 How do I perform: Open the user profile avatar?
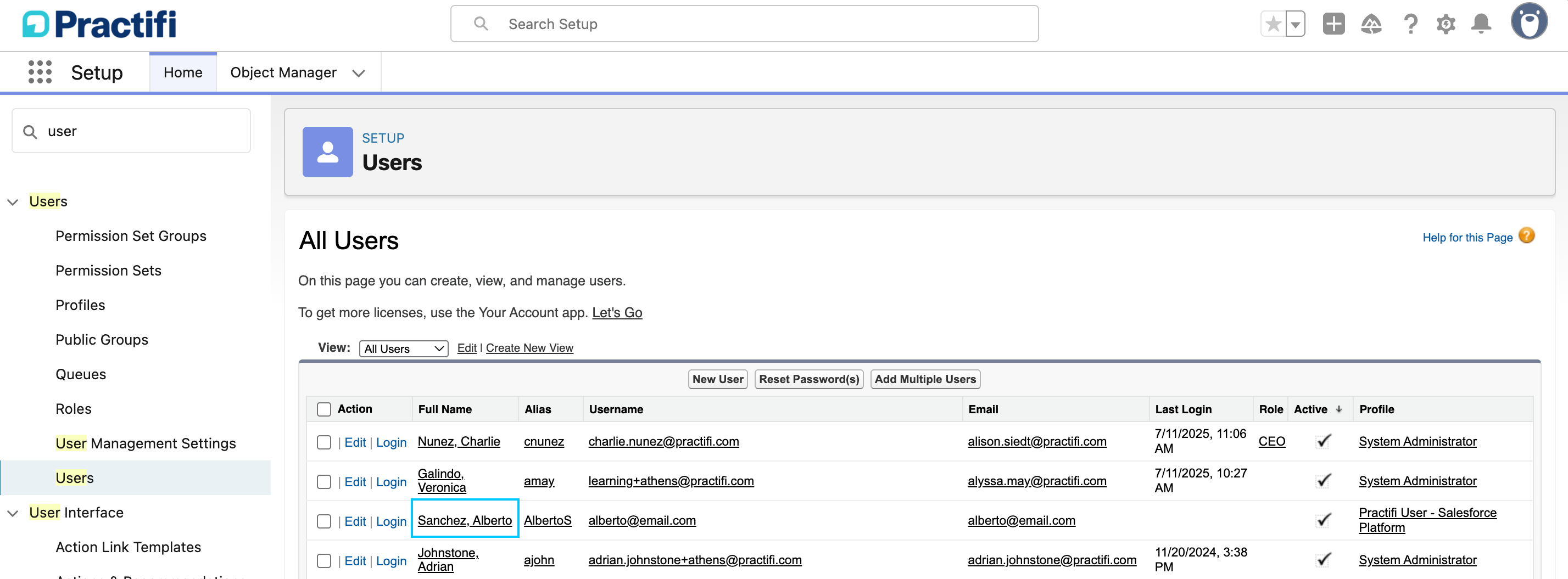pyautogui.click(x=1528, y=22)
